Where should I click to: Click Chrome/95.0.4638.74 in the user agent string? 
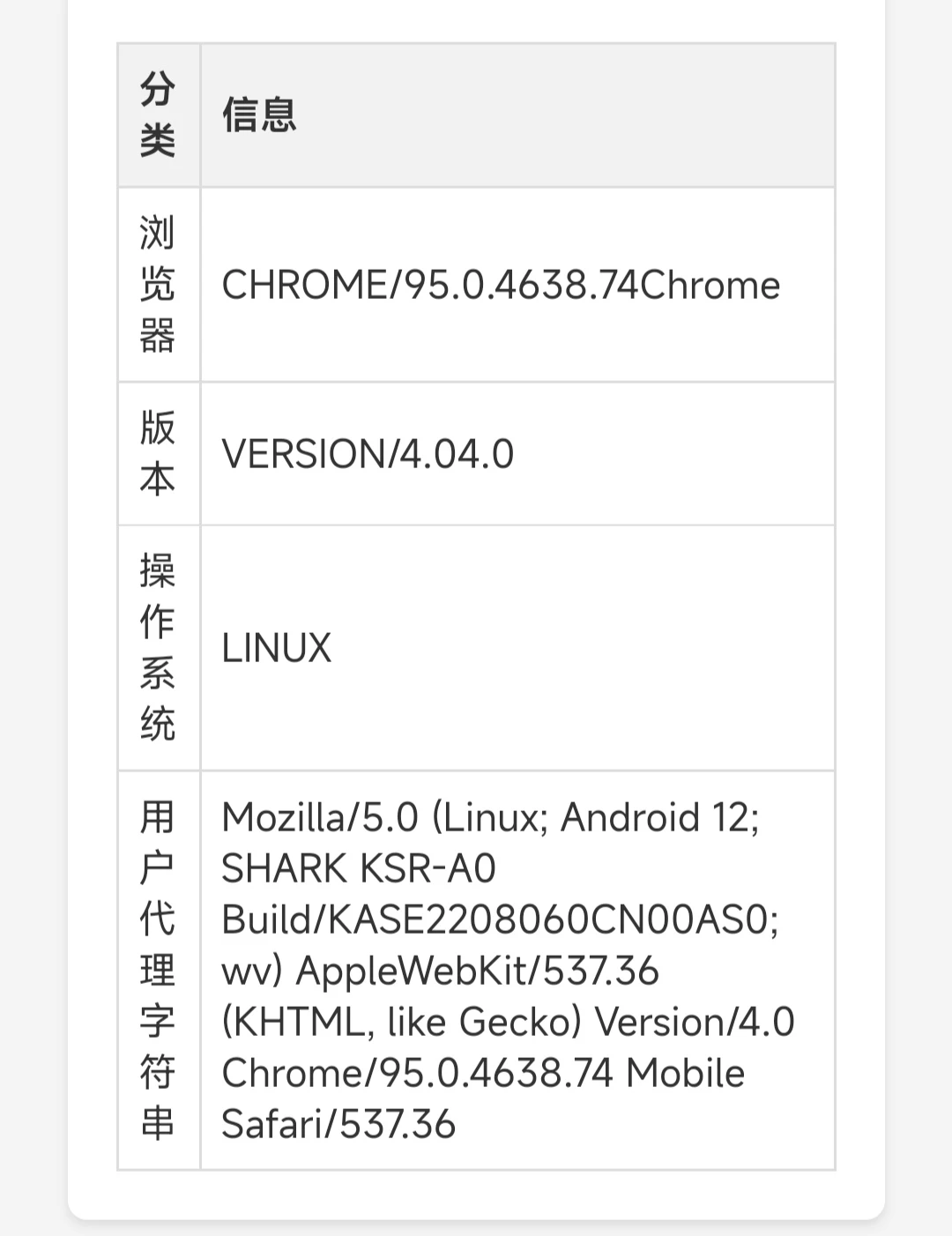pyautogui.click(x=417, y=1073)
